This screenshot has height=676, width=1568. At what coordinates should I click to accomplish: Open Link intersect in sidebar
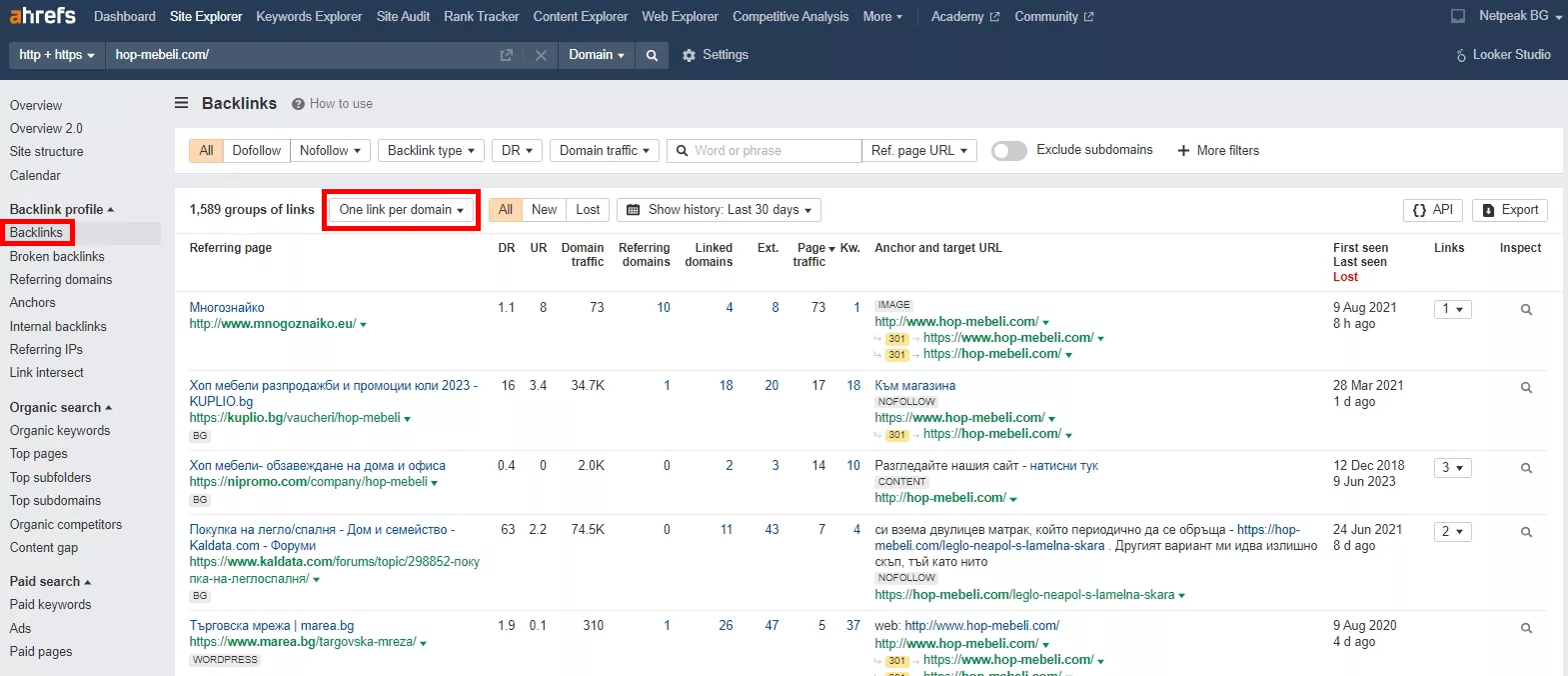[x=47, y=372]
